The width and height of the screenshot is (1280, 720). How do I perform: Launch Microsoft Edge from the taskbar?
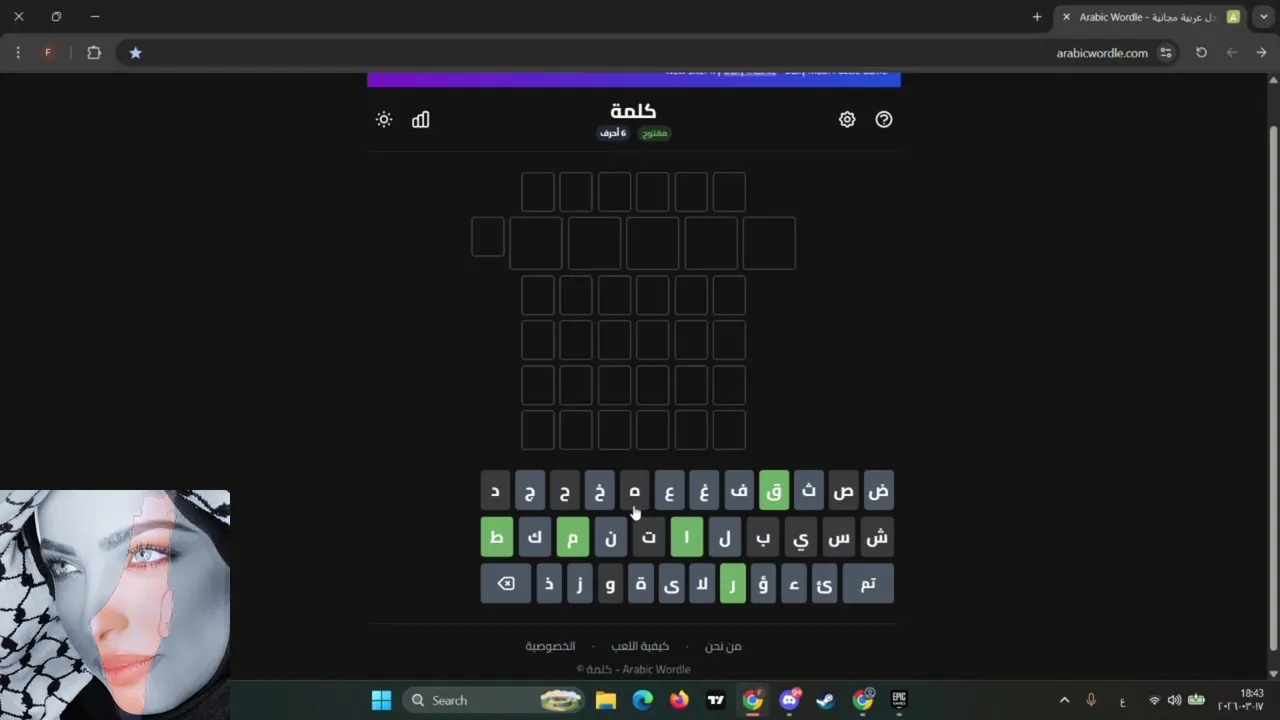pos(642,700)
